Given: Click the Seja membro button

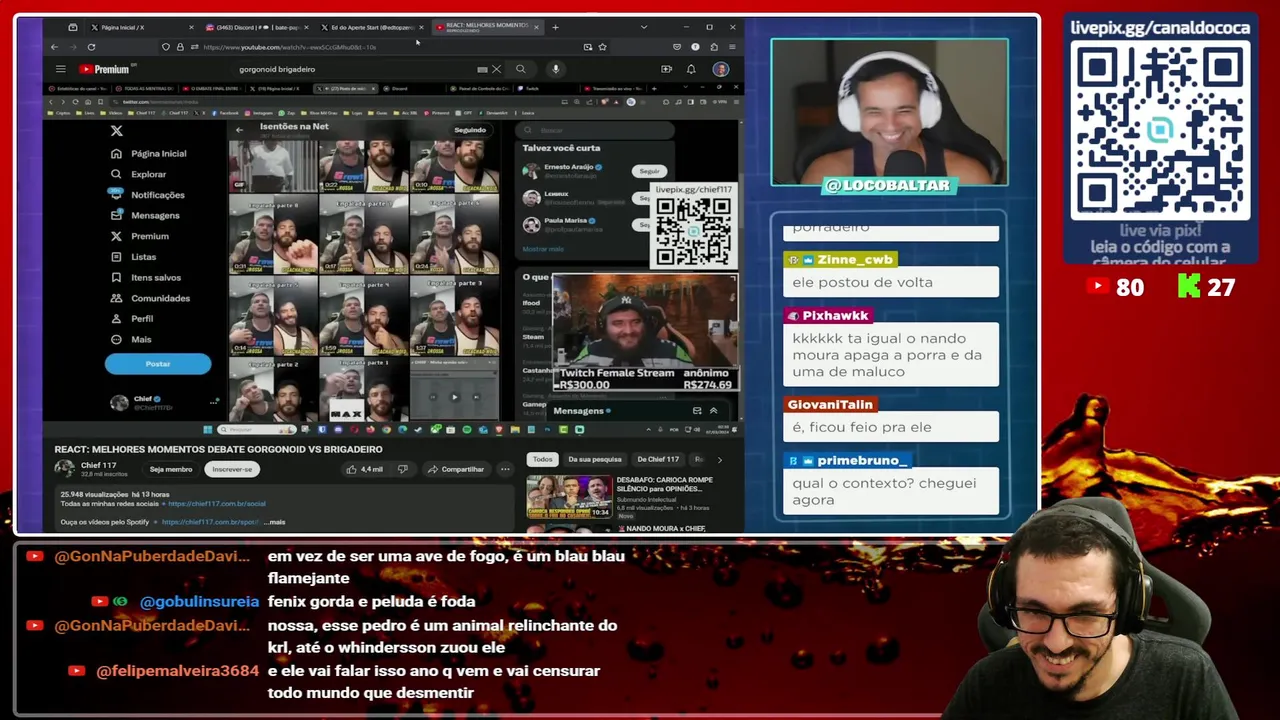Looking at the screenshot, I should (x=171, y=469).
